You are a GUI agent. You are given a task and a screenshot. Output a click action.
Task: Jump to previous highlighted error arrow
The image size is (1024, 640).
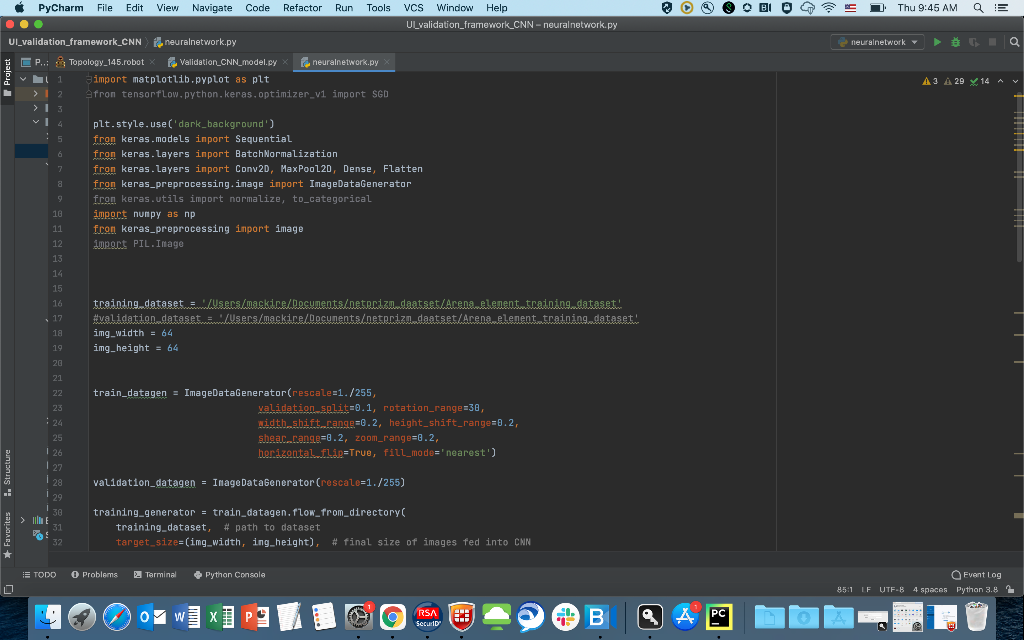[x=999, y=81]
